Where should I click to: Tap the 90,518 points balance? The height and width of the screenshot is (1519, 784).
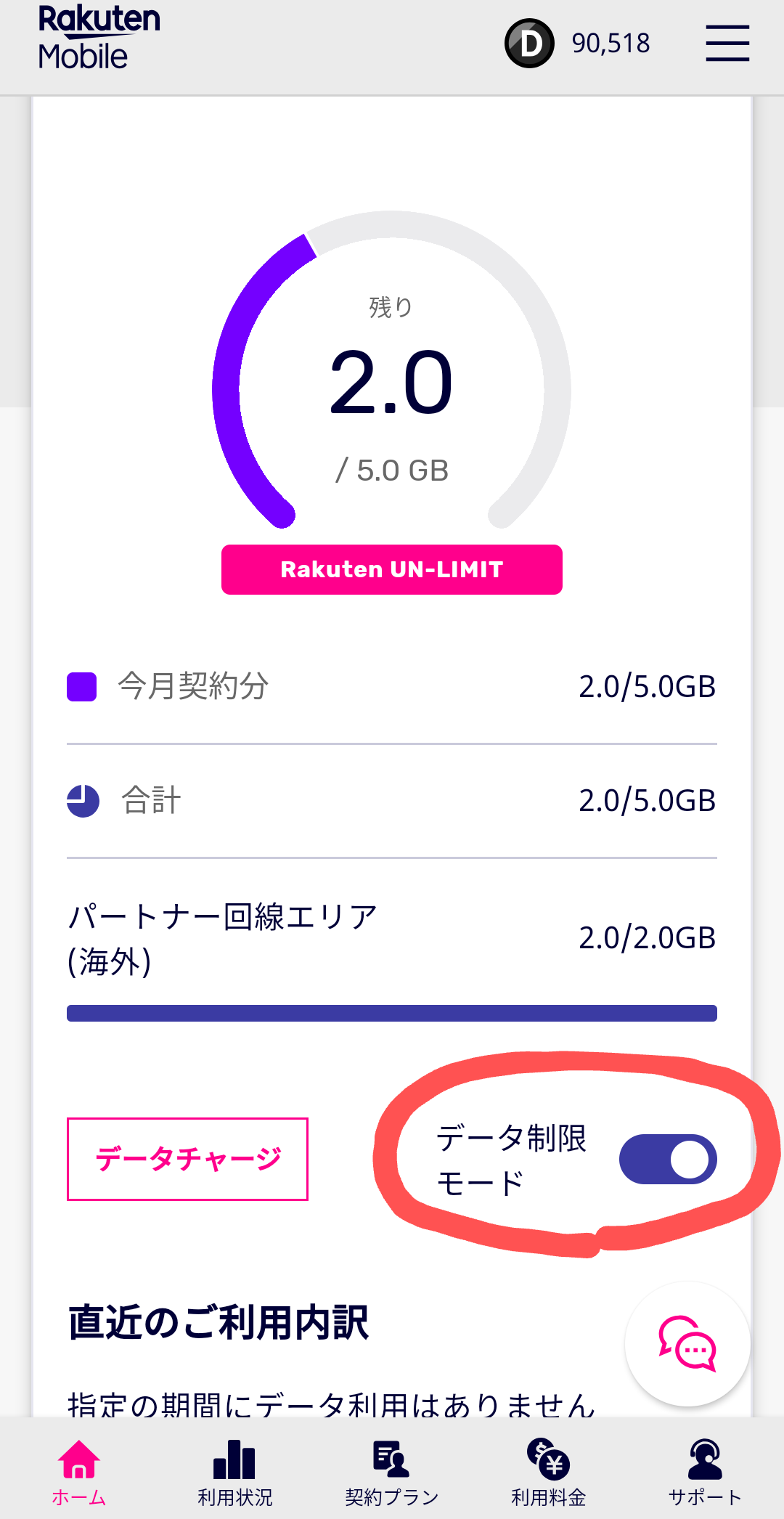(x=611, y=44)
